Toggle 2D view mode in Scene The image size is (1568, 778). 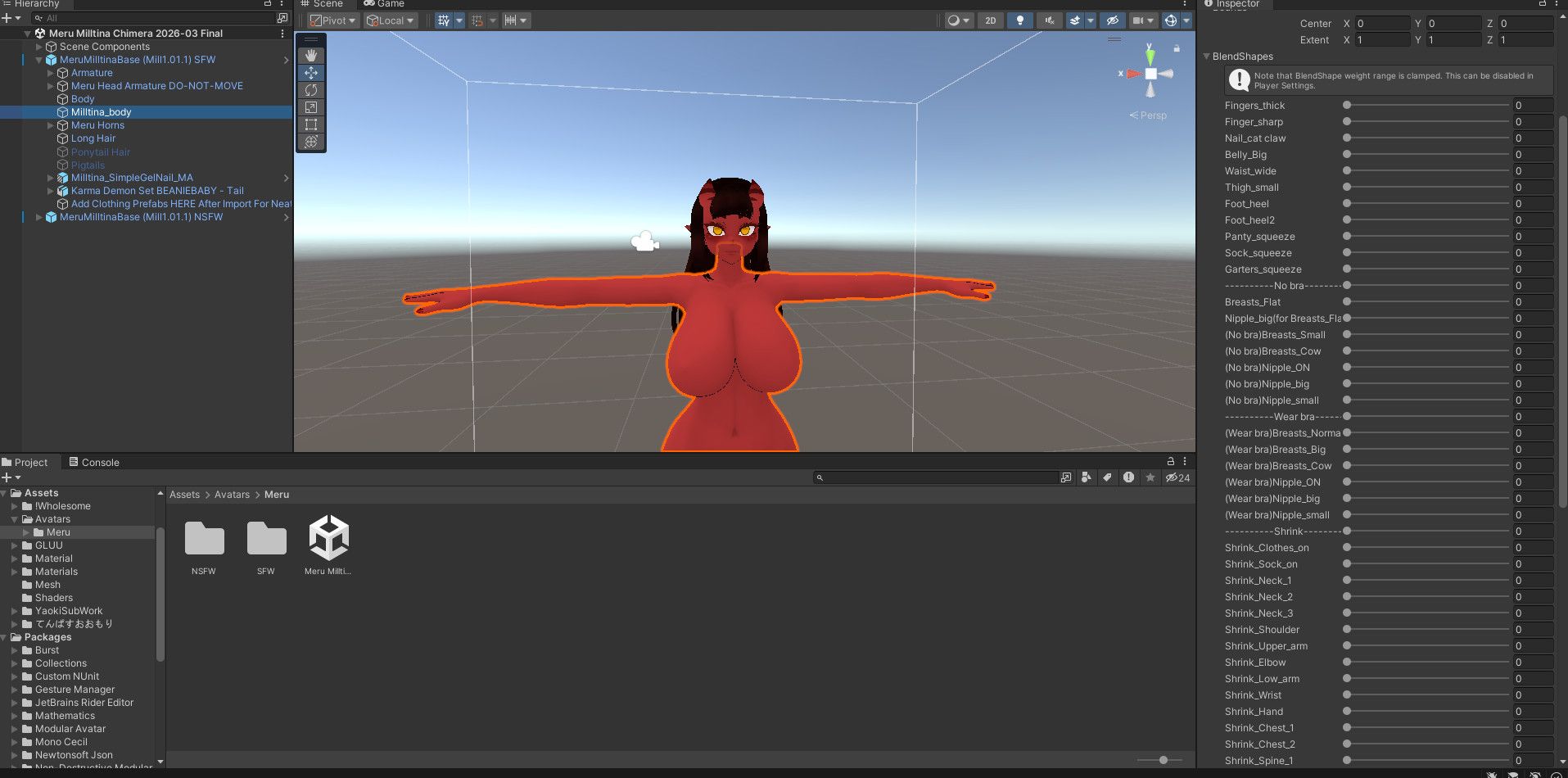pyautogui.click(x=991, y=20)
